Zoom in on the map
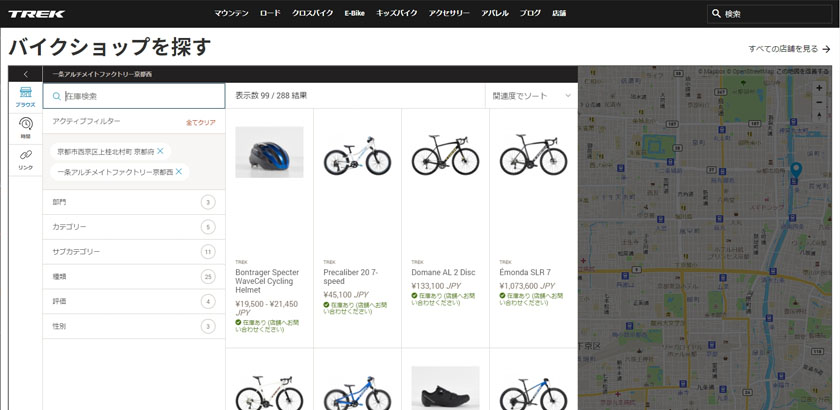 click(x=819, y=88)
